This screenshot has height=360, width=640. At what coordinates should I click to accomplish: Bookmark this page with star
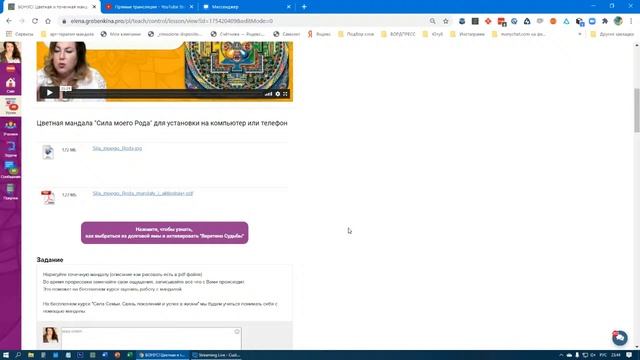(446, 21)
